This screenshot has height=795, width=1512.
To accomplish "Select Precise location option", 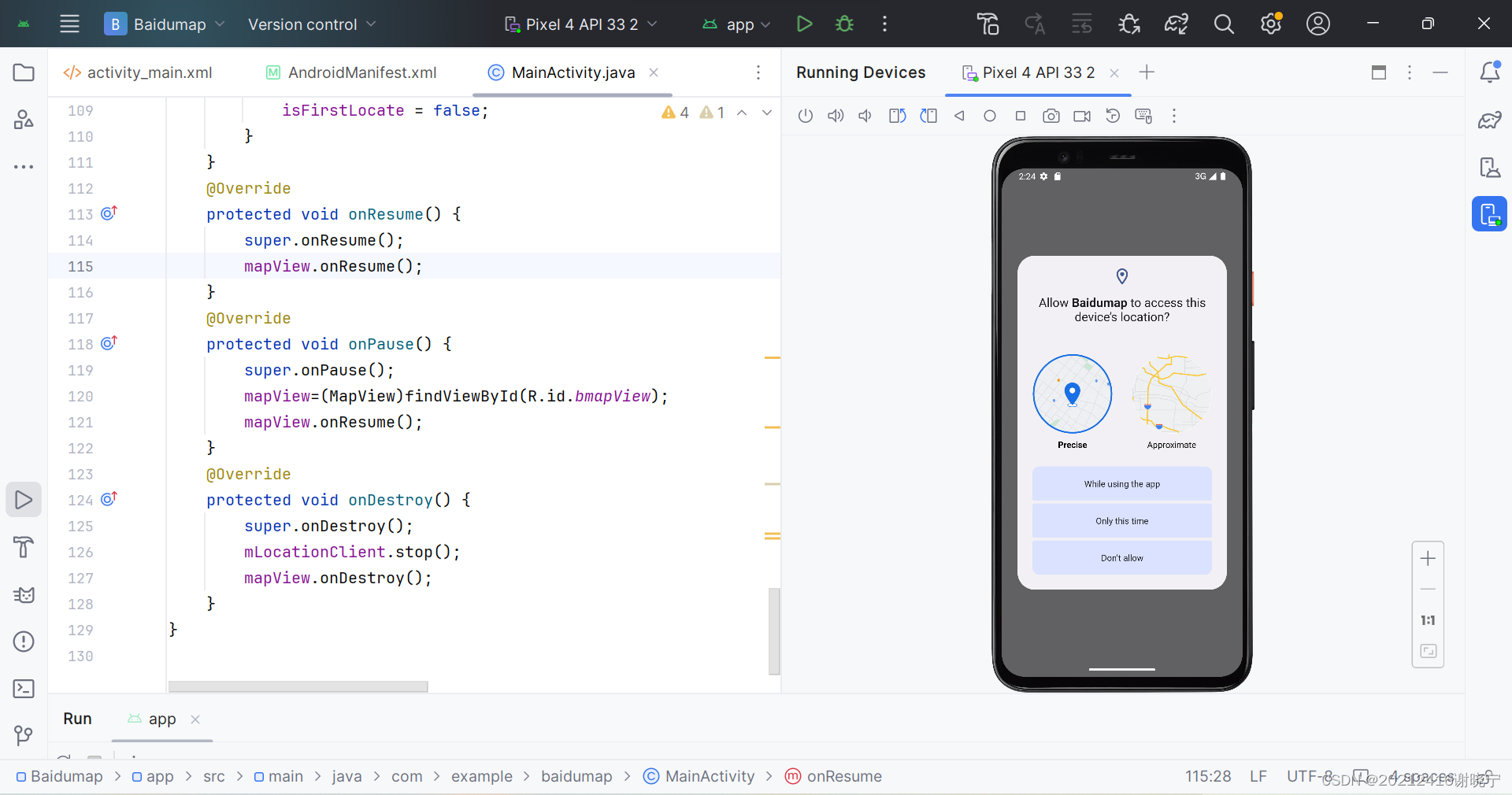I will tap(1073, 401).
